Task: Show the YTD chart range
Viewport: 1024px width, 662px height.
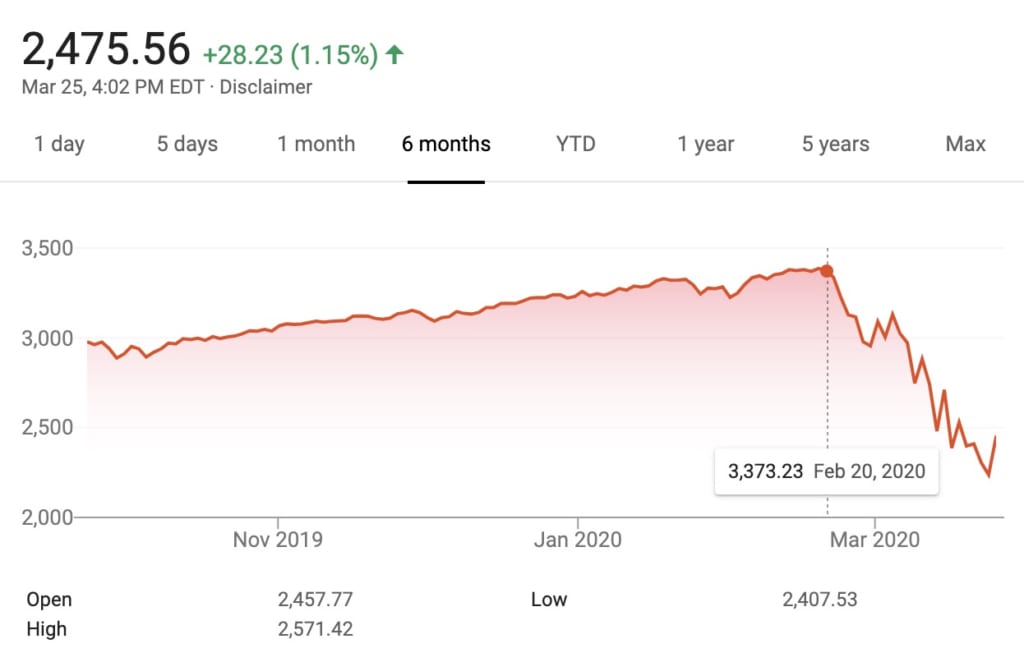Action: (575, 144)
